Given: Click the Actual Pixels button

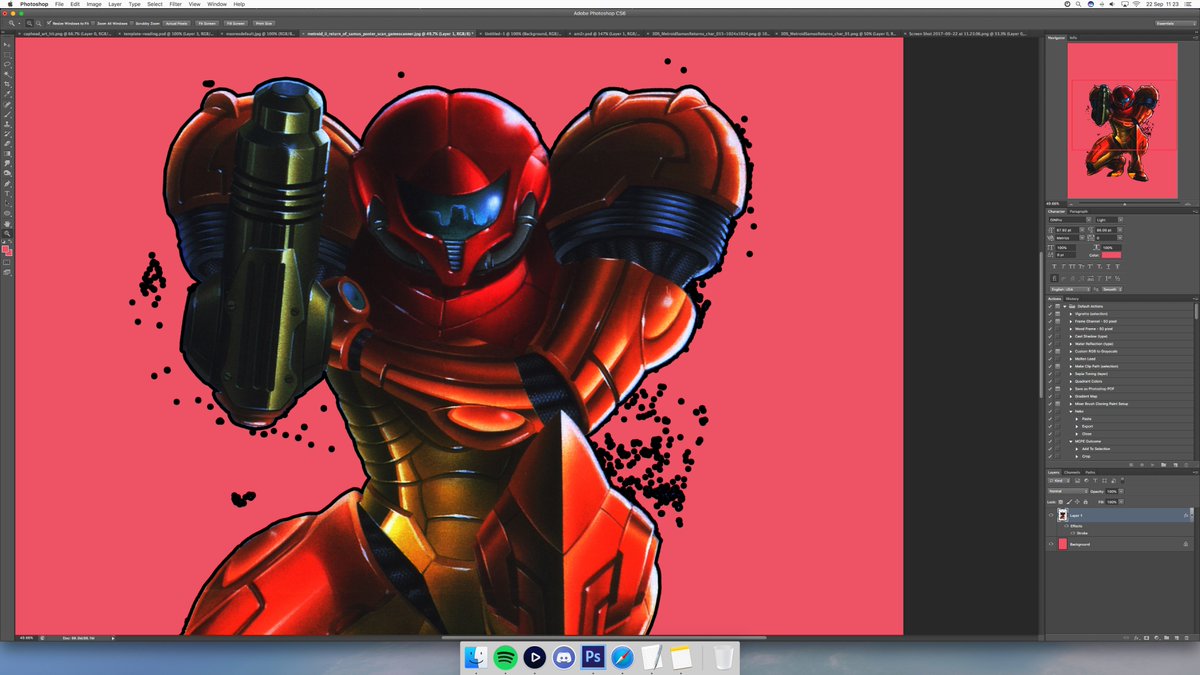Looking at the screenshot, I should coord(177,23).
